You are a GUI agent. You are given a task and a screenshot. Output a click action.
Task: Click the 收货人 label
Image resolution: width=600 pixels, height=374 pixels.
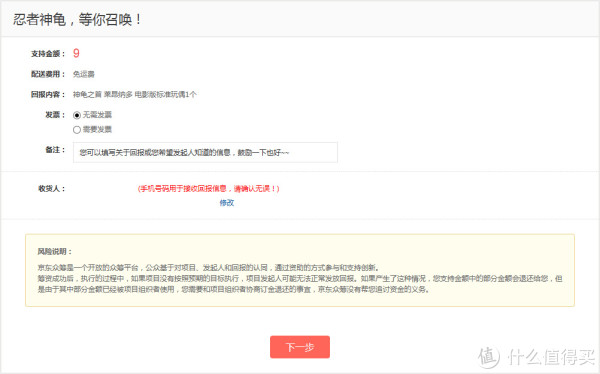pos(52,188)
